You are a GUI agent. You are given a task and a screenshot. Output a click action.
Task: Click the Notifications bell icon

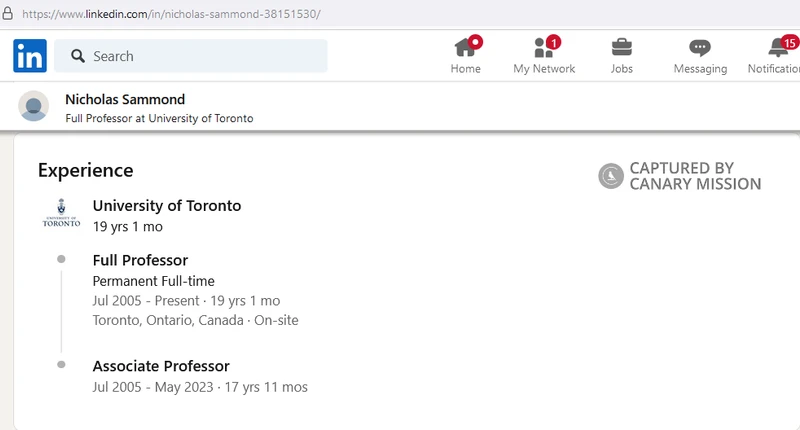[778, 47]
